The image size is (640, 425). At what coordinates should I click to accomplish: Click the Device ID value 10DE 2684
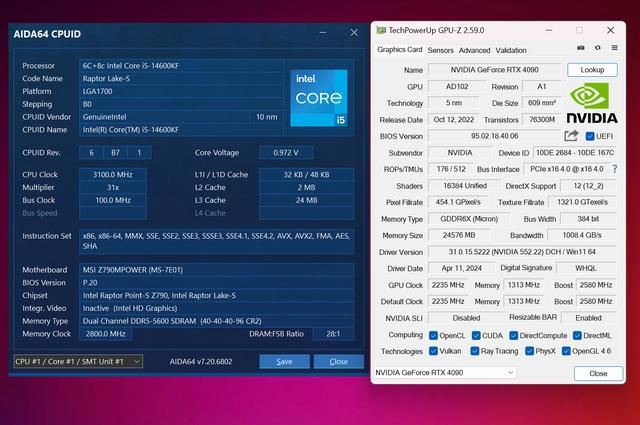click(x=575, y=153)
